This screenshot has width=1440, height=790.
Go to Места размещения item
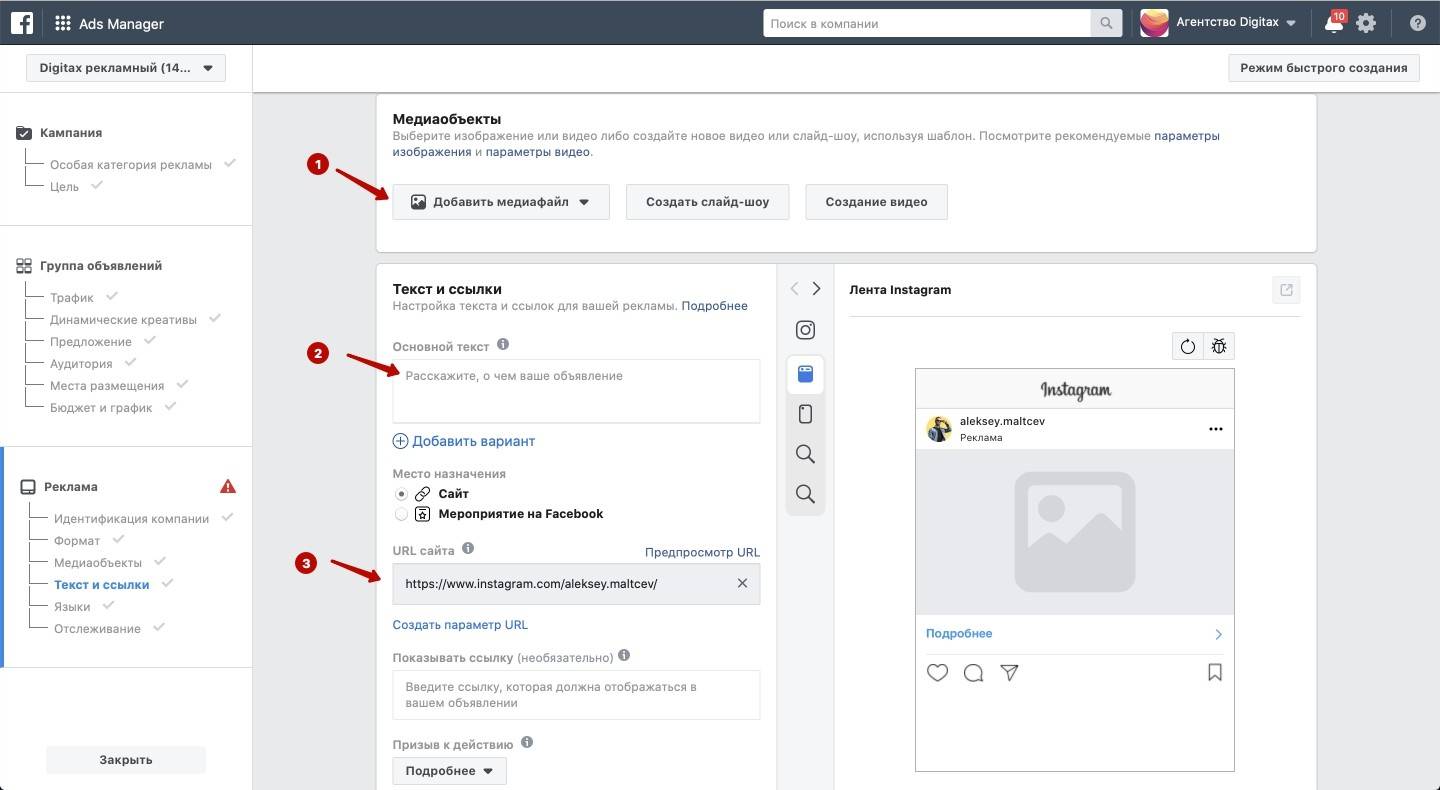pyautogui.click(x=107, y=386)
